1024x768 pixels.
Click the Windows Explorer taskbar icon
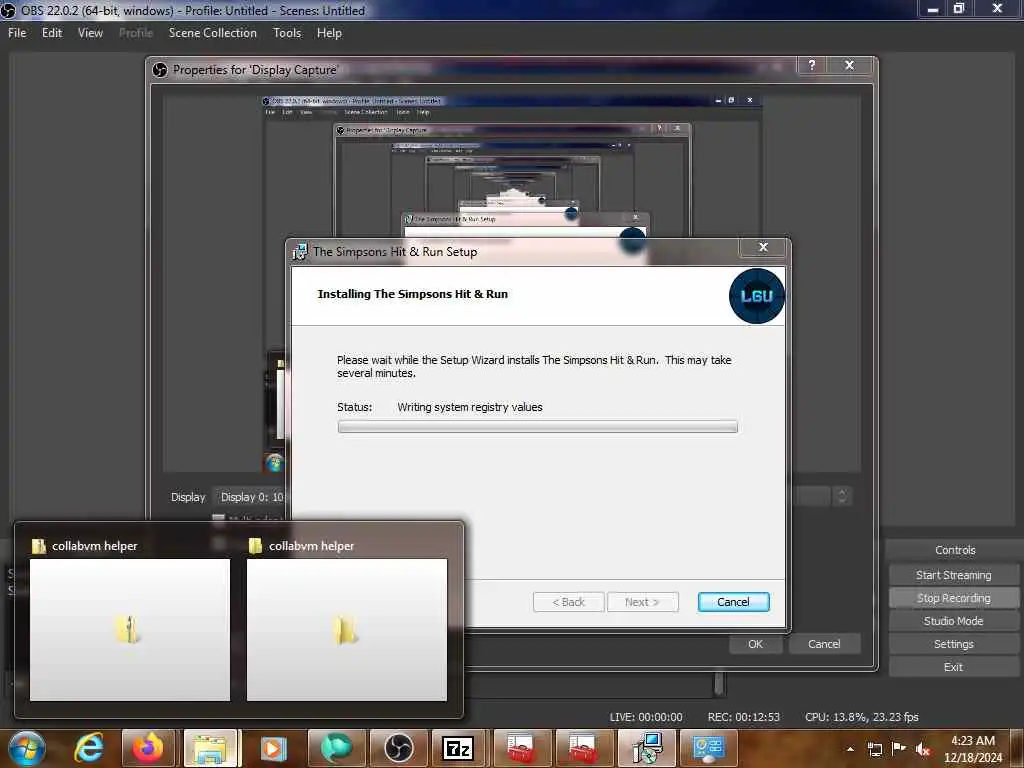210,748
